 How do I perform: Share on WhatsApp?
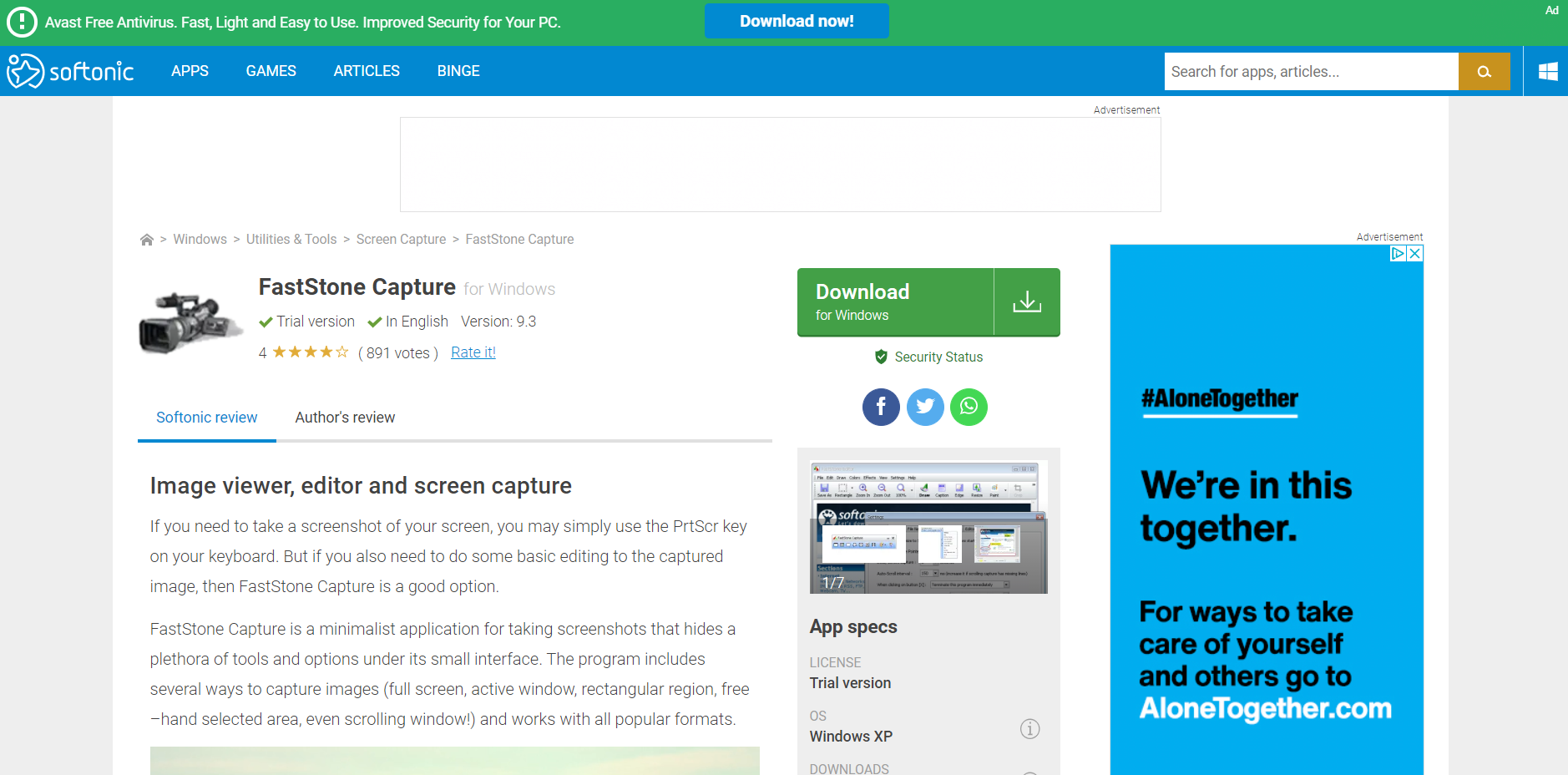(969, 407)
